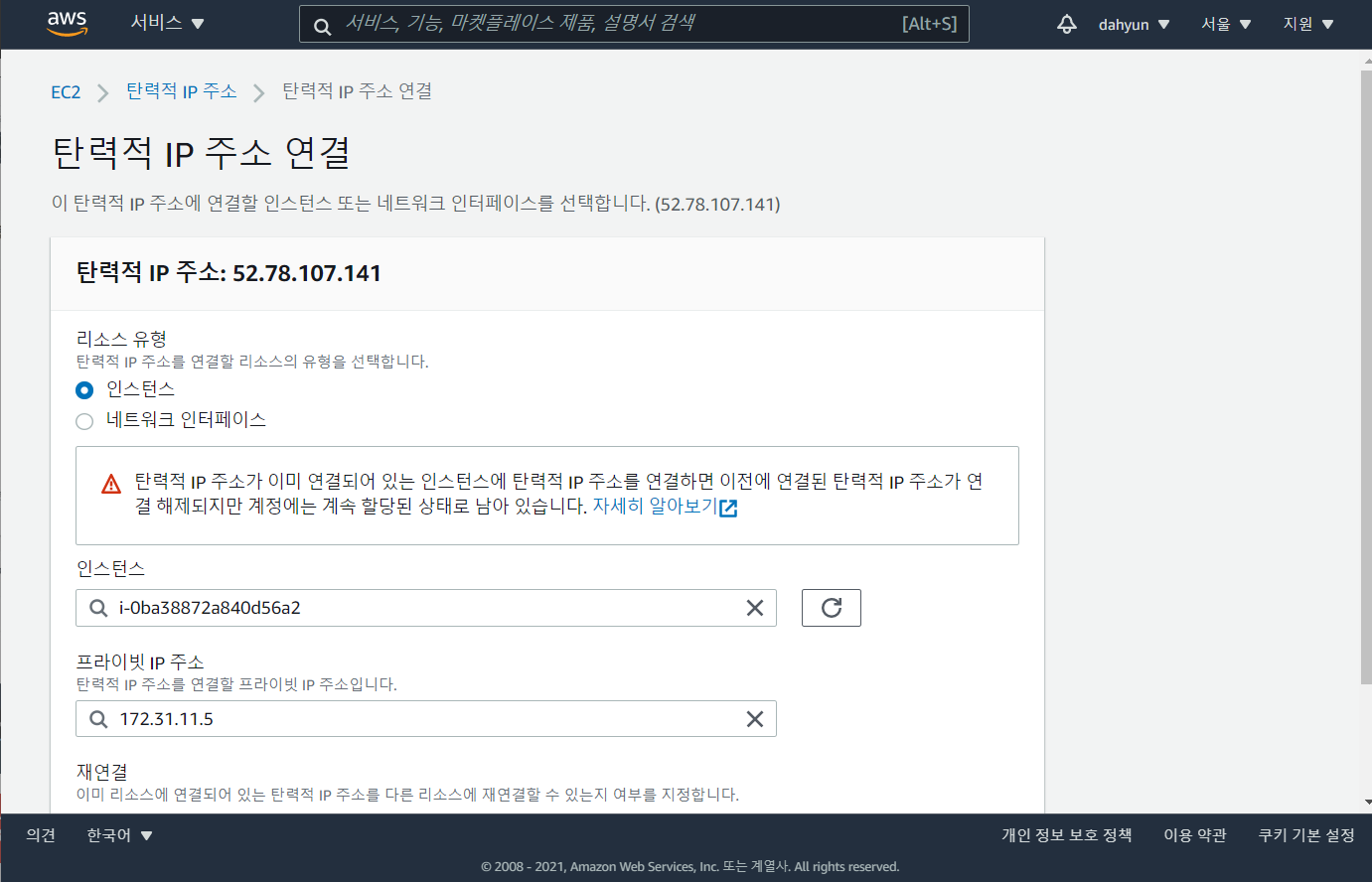
Task: Open the 자세히 알아보기 learn more link
Action: tap(655, 506)
